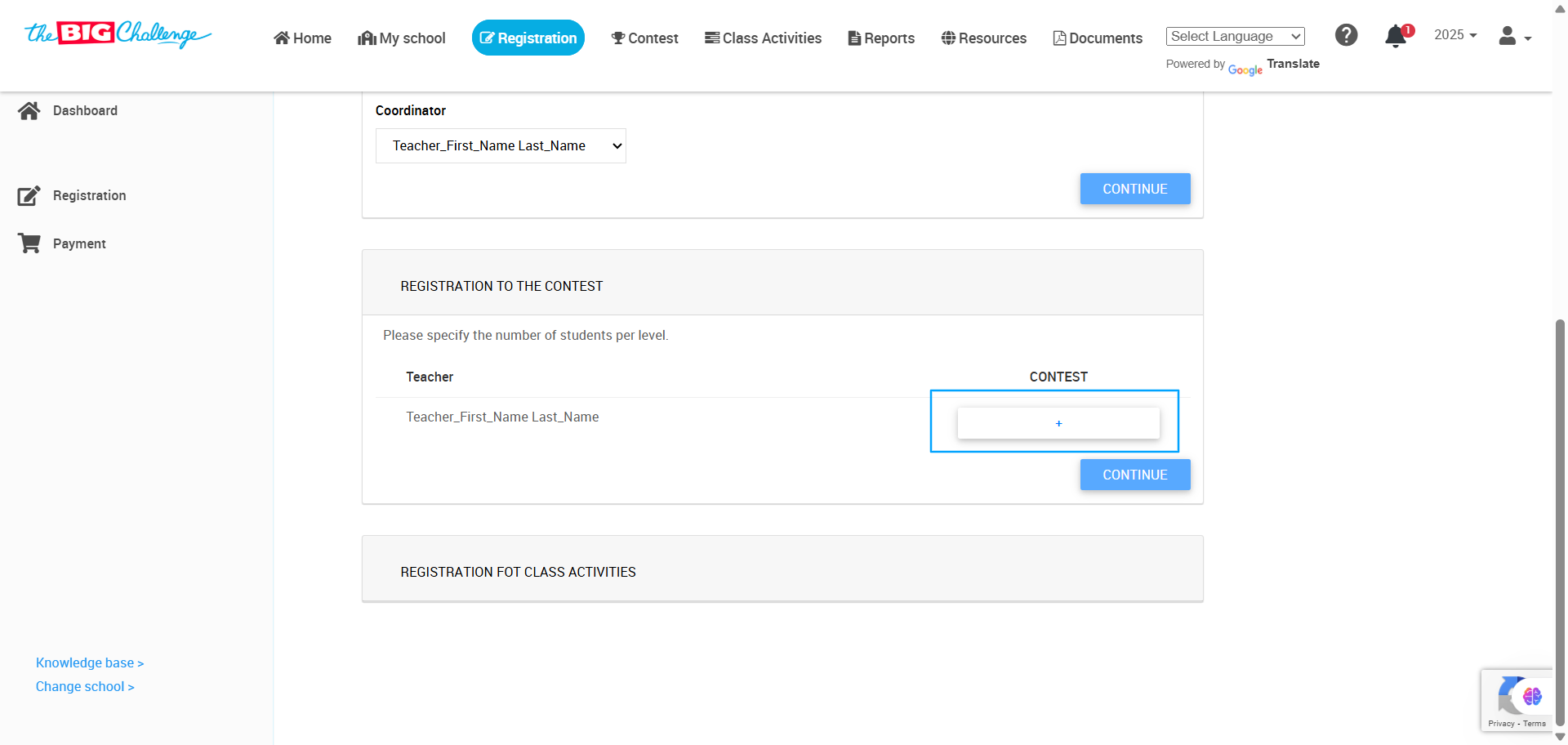This screenshot has height=745, width=1568.
Task: Open My school page
Action: (402, 38)
